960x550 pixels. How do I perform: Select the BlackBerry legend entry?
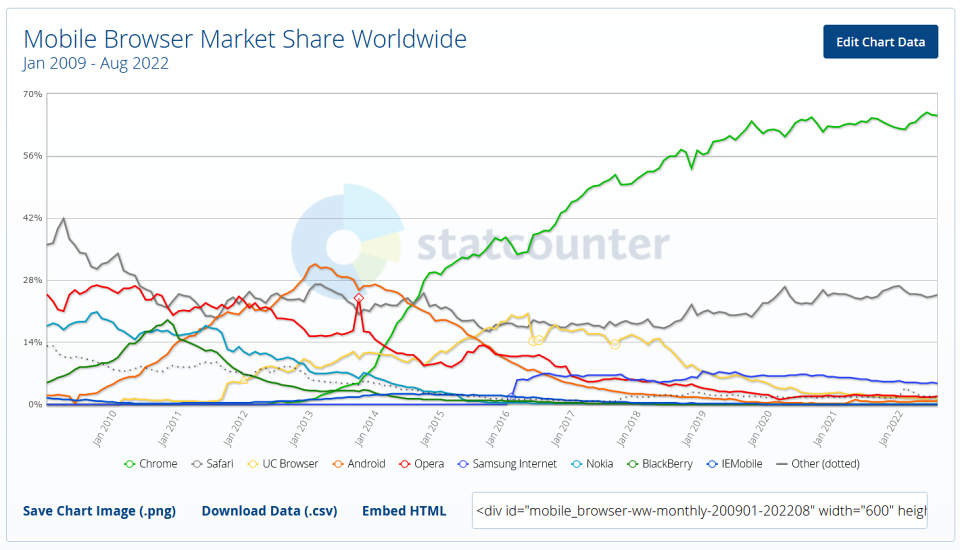click(660, 464)
